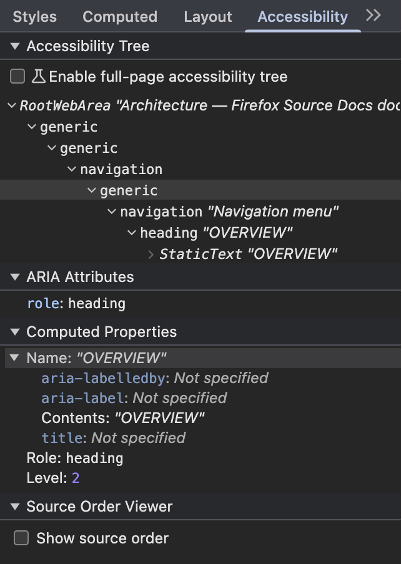Select the StaticText "OVERVIEW" row text
402x564 pixels.
pos(248,254)
